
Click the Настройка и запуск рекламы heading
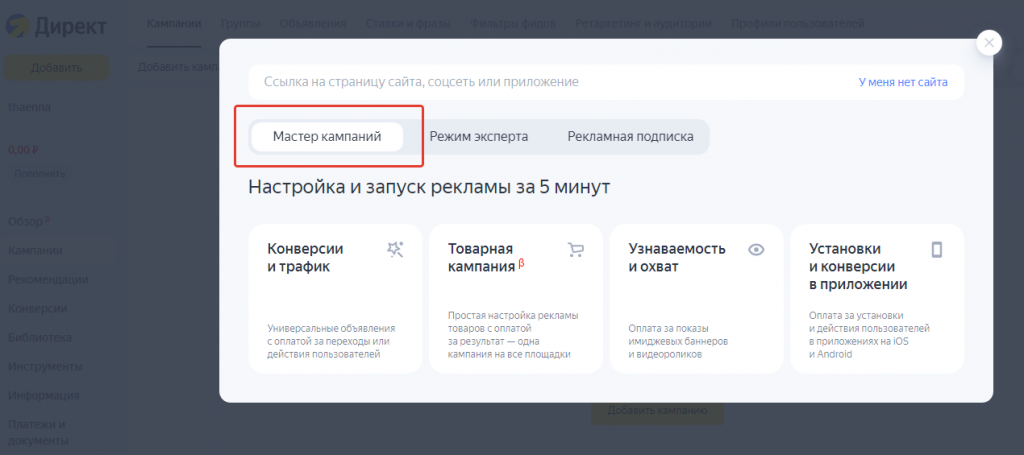(x=429, y=187)
